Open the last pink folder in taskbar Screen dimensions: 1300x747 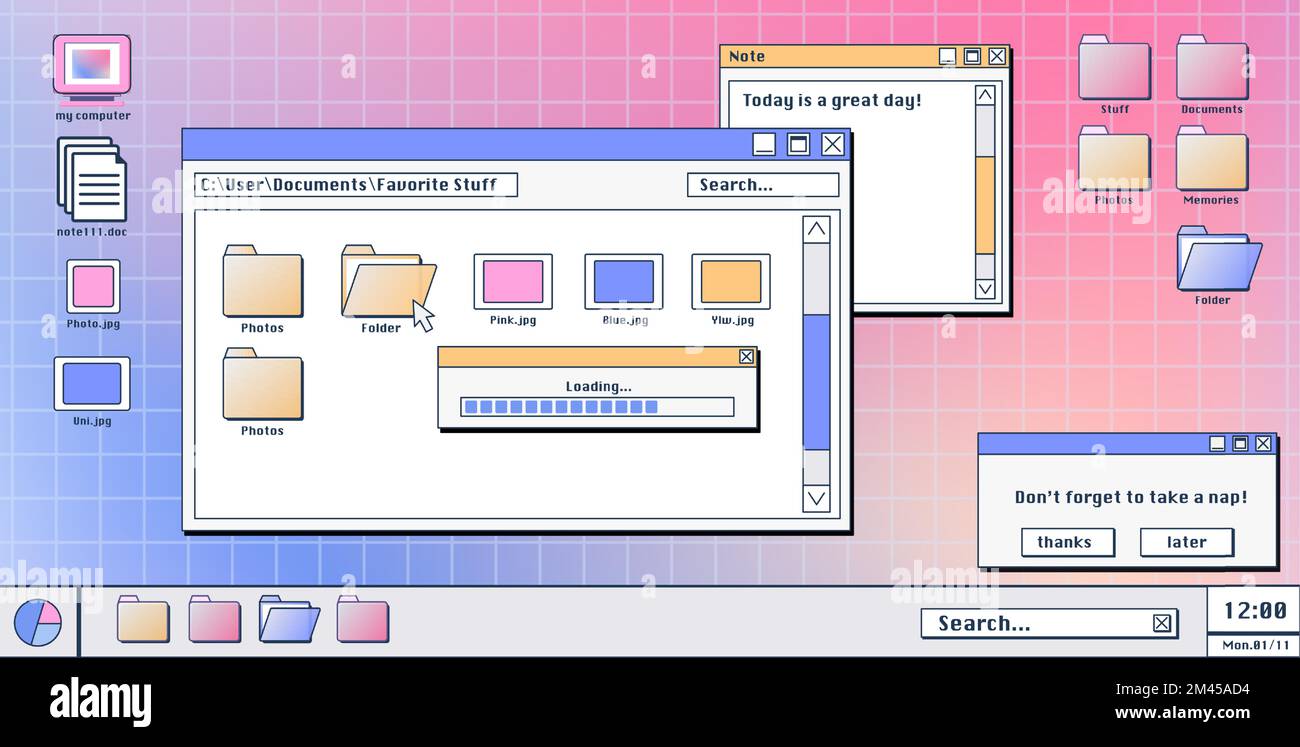(x=362, y=619)
